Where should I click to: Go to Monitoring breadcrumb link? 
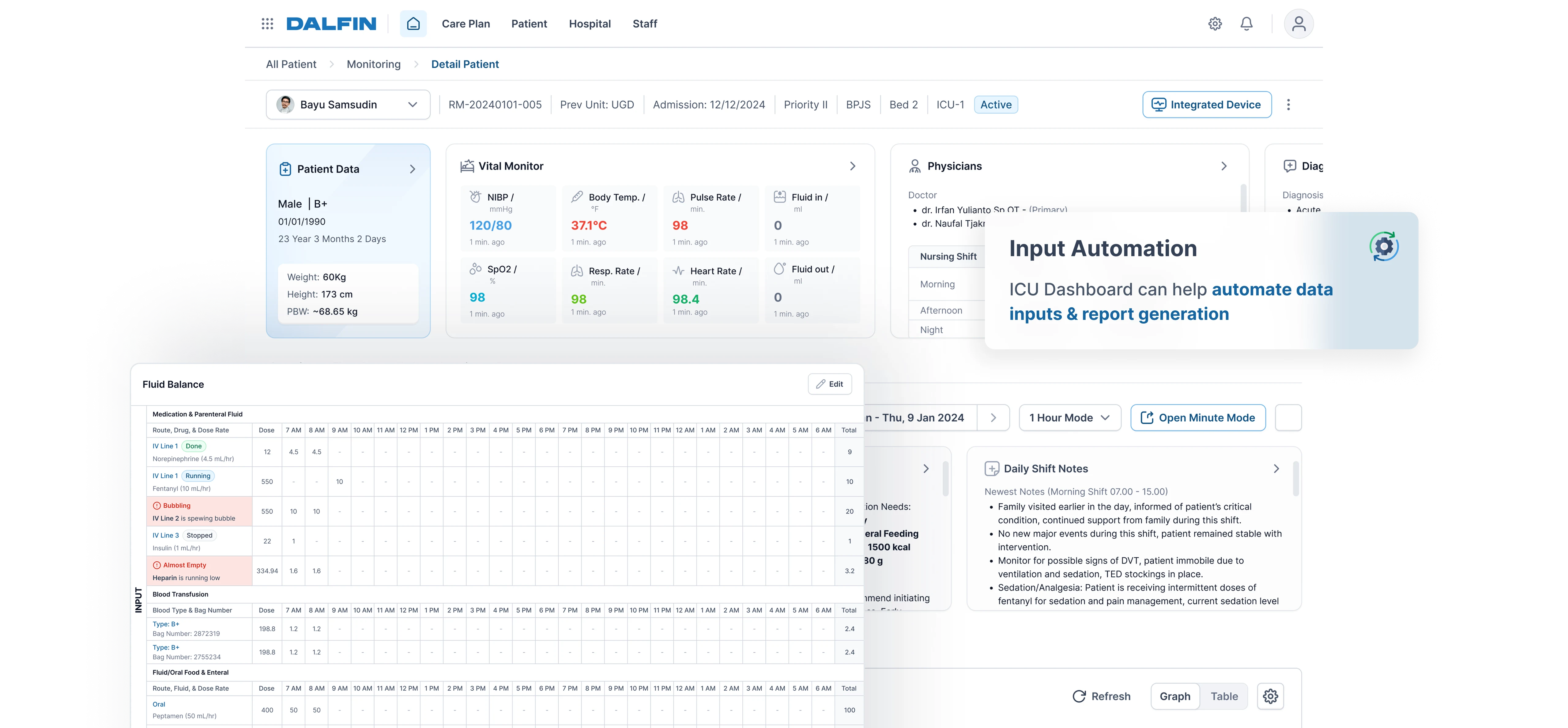374,65
